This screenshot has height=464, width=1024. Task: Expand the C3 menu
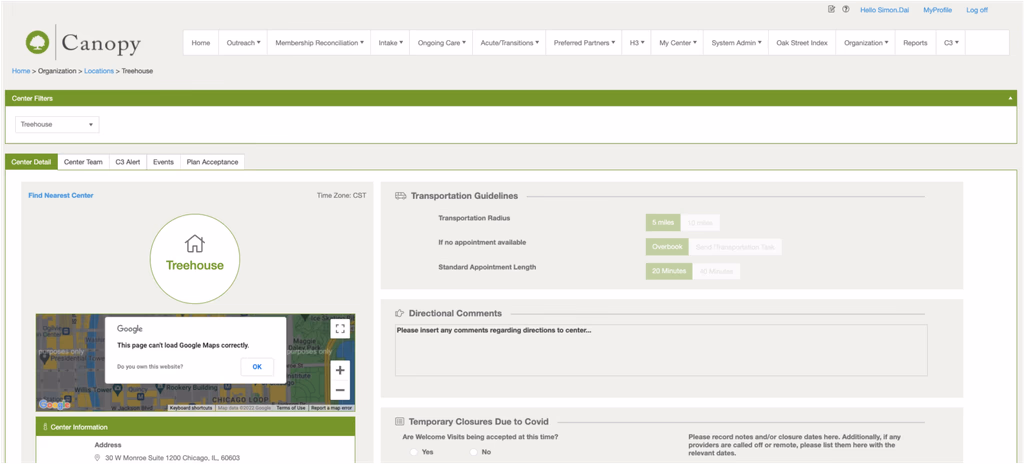[951, 42]
